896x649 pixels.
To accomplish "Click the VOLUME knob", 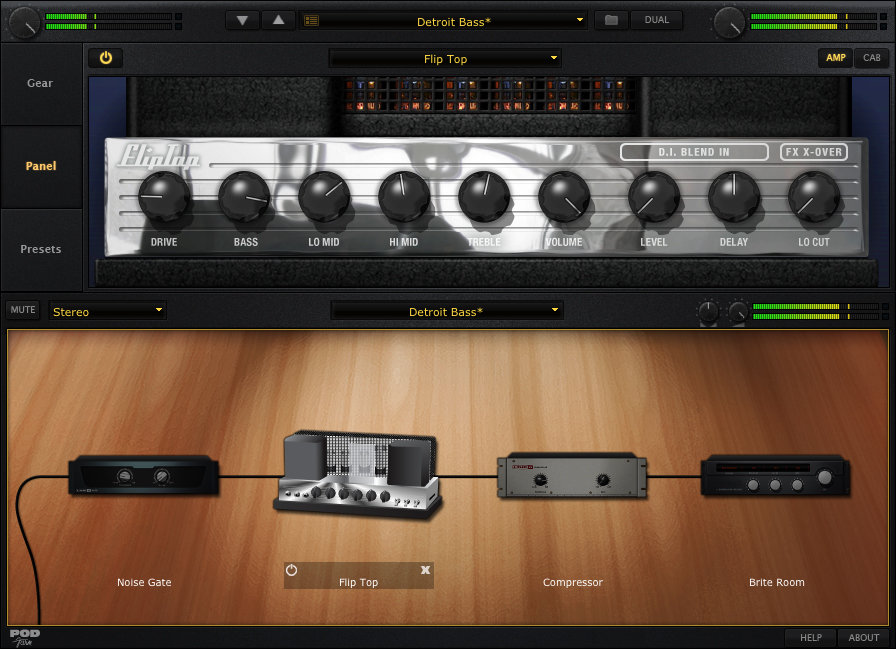I will pos(563,197).
